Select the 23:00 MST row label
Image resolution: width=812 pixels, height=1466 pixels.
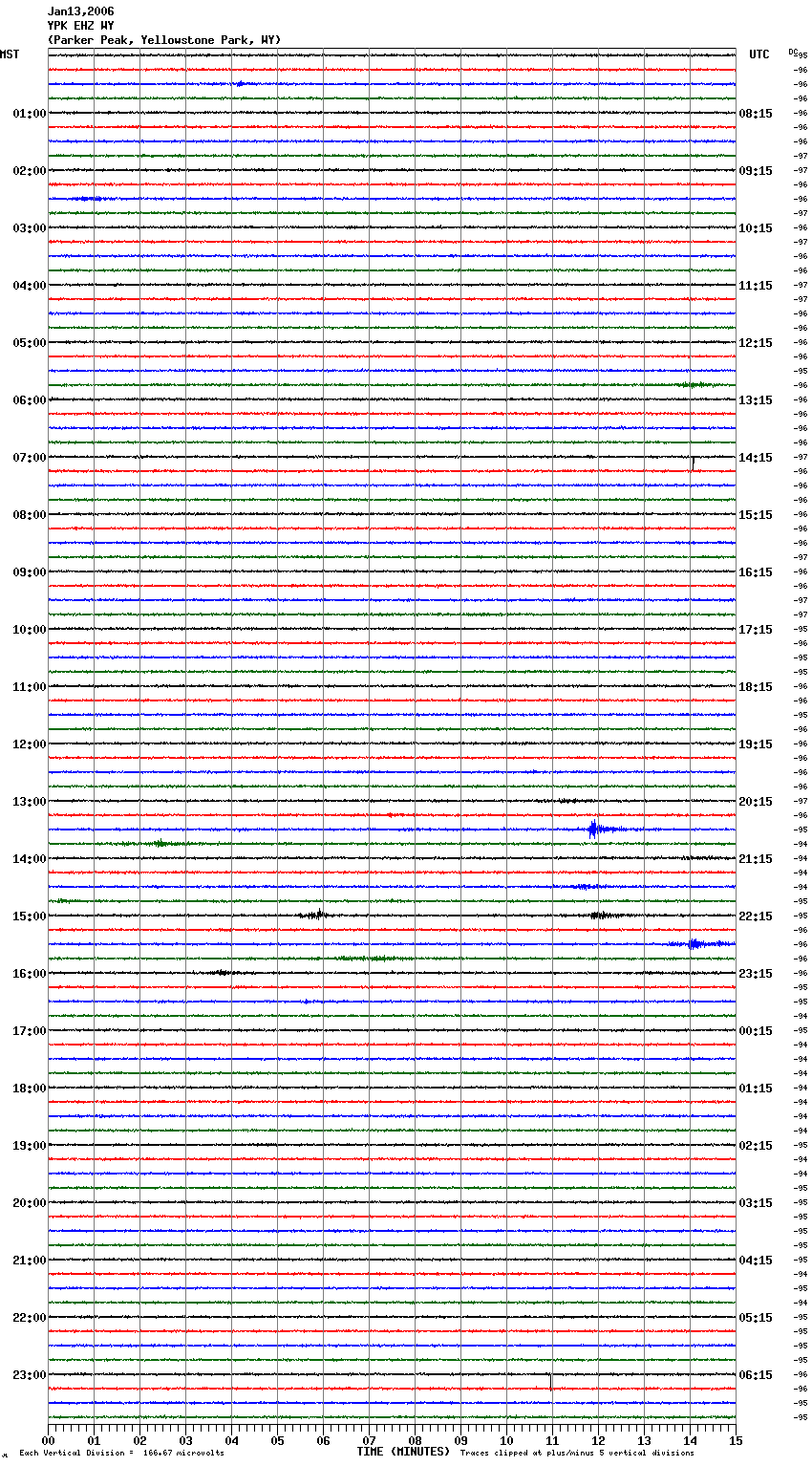[30, 1375]
